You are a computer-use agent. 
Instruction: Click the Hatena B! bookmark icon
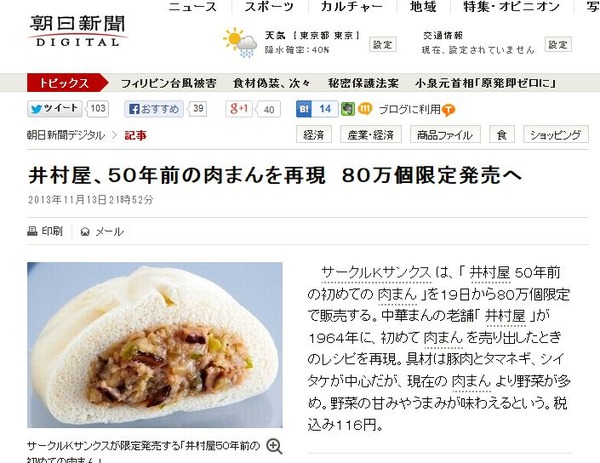tap(304, 109)
